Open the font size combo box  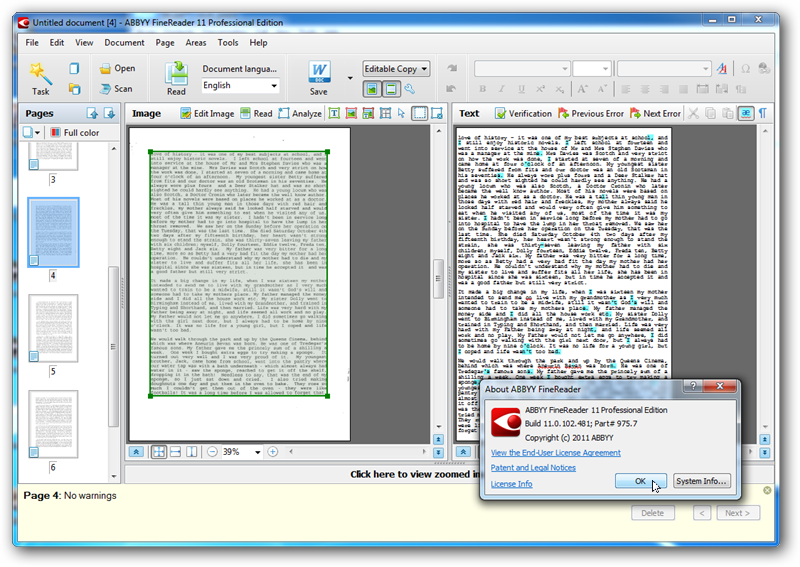click(x=592, y=68)
